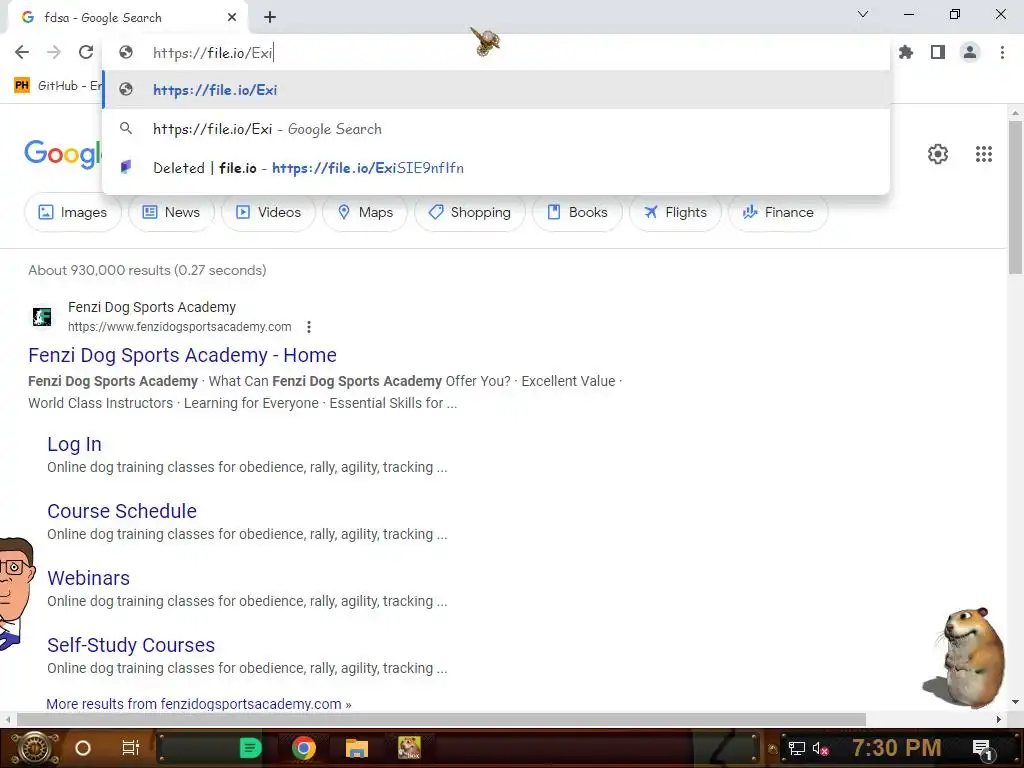This screenshot has width=1024, height=768.
Task: Click the About 930,000 results text
Action: pyautogui.click(x=147, y=270)
